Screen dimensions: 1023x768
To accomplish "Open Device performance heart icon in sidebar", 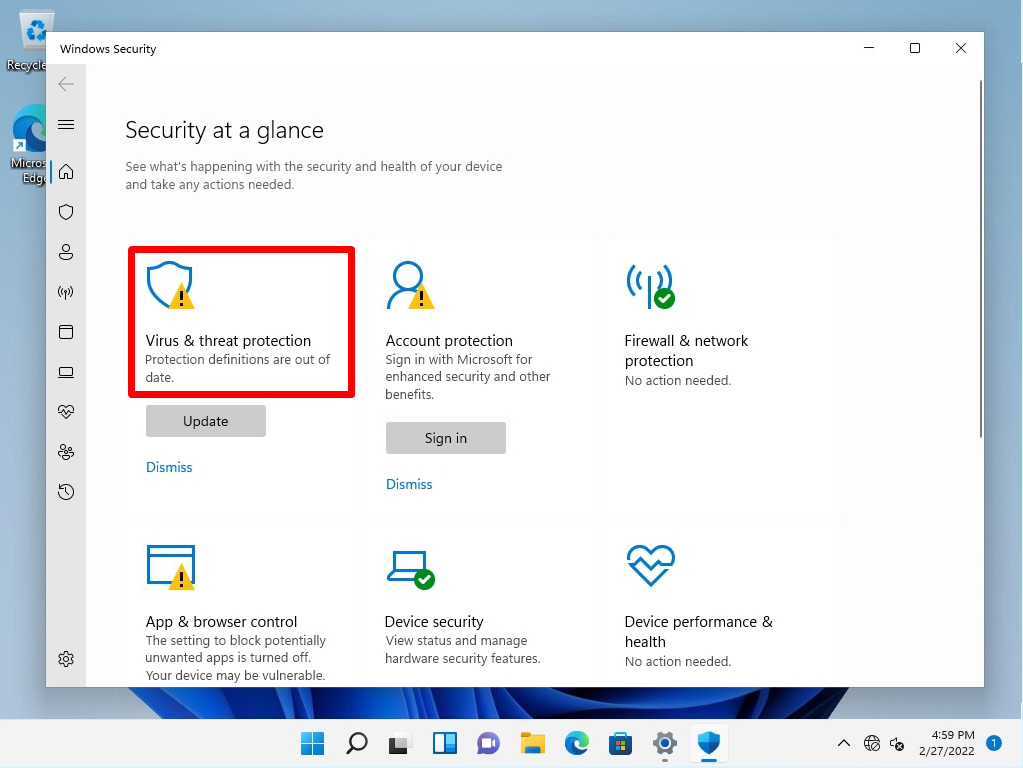I will 66,412.
